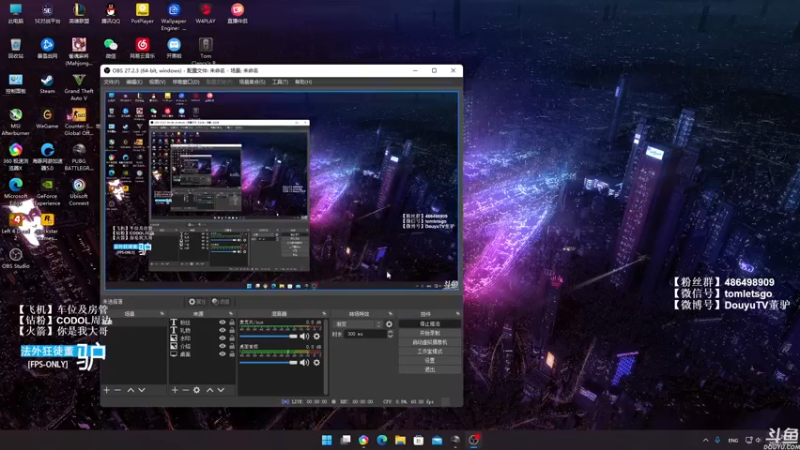Image resolution: width=800 pixels, height=450 pixels.
Task: Open the 停靠窗口(D) menu in OBS
Action: [186, 82]
